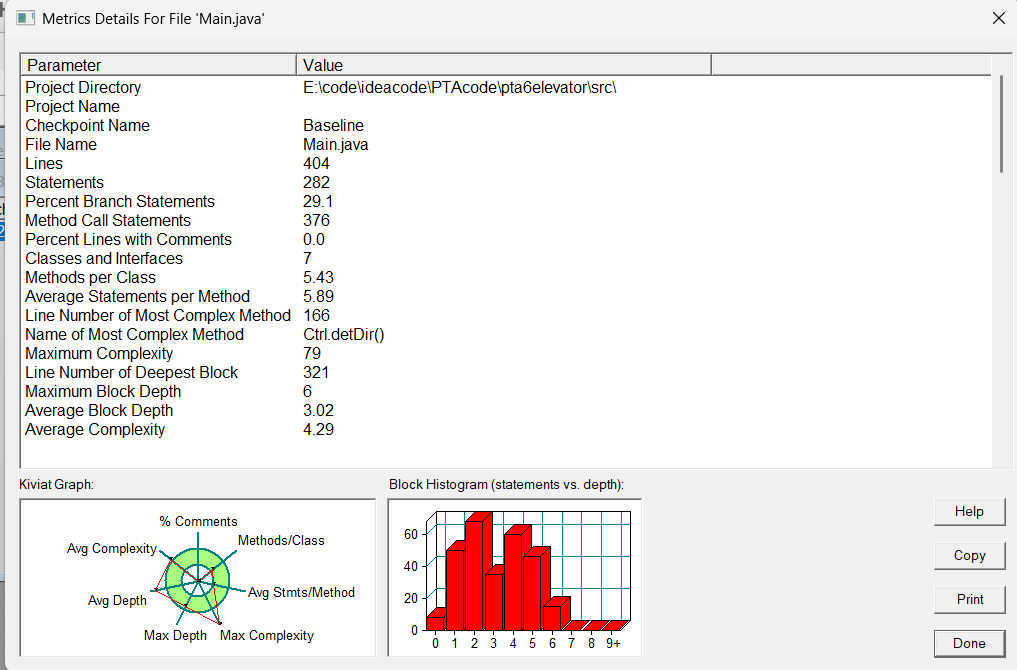Click the value 5.43
This screenshot has width=1017, height=670.
[x=318, y=278]
